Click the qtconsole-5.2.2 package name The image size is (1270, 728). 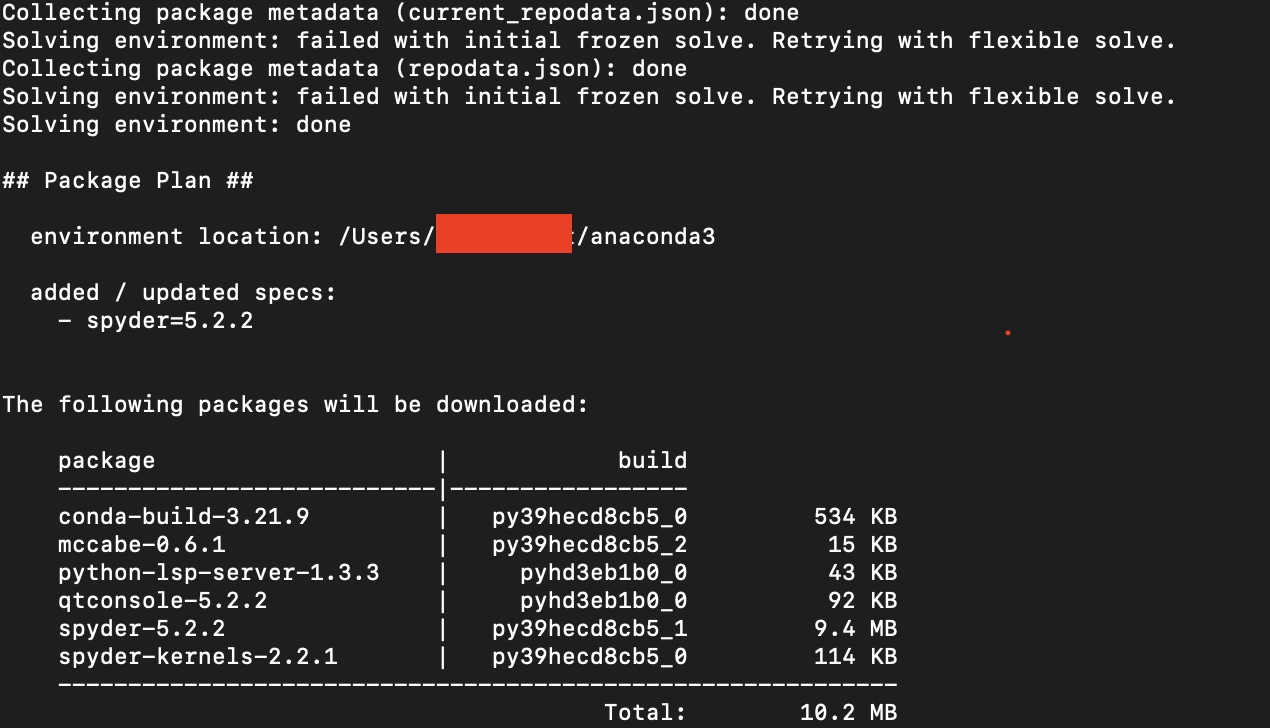163,601
